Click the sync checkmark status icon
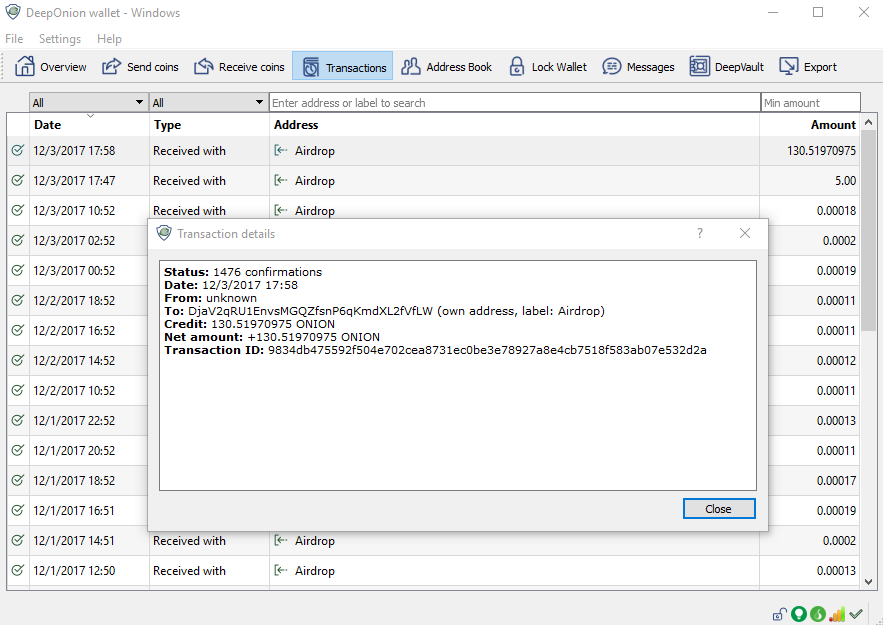883x625 pixels. (856, 612)
